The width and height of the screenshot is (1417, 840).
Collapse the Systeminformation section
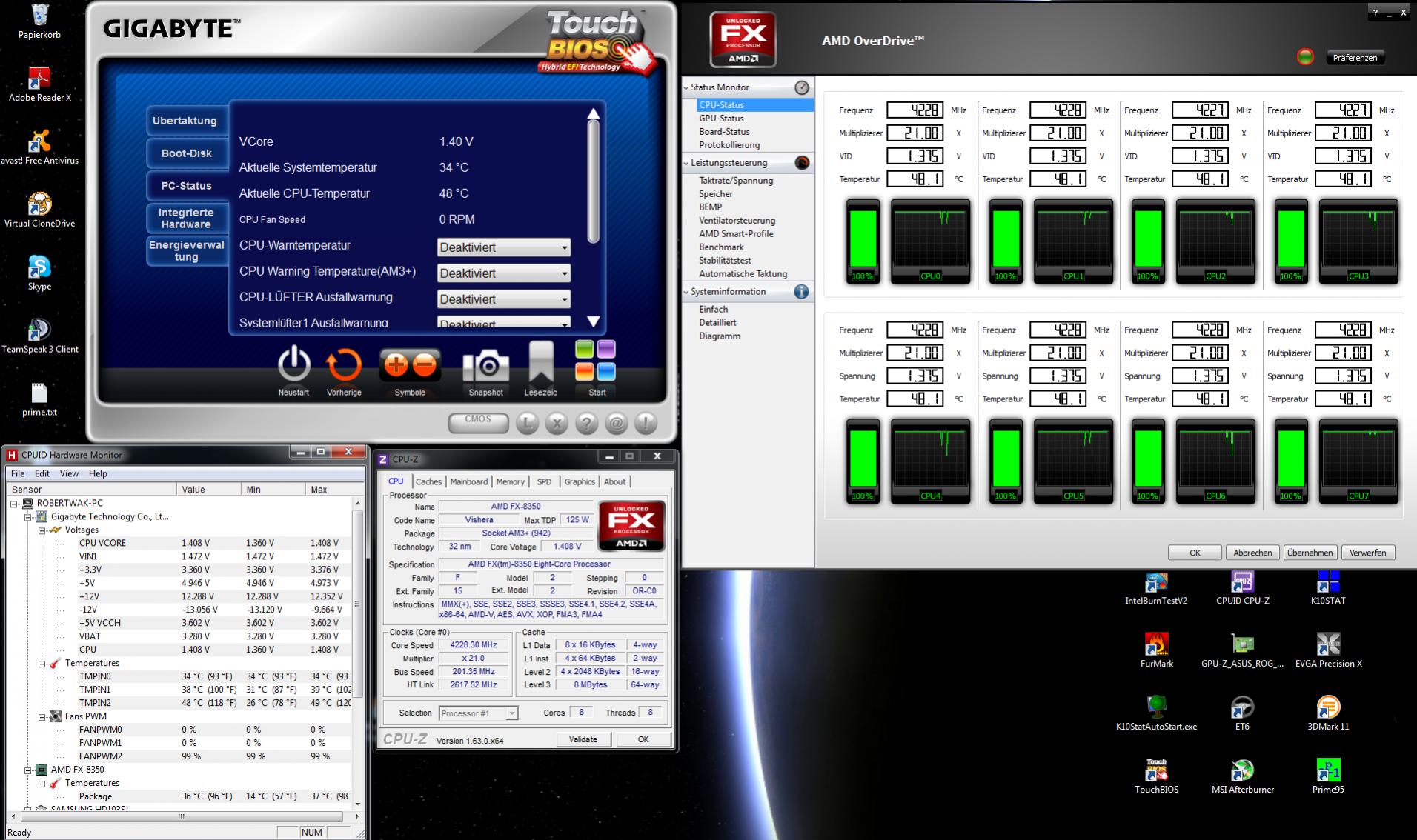point(686,292)
